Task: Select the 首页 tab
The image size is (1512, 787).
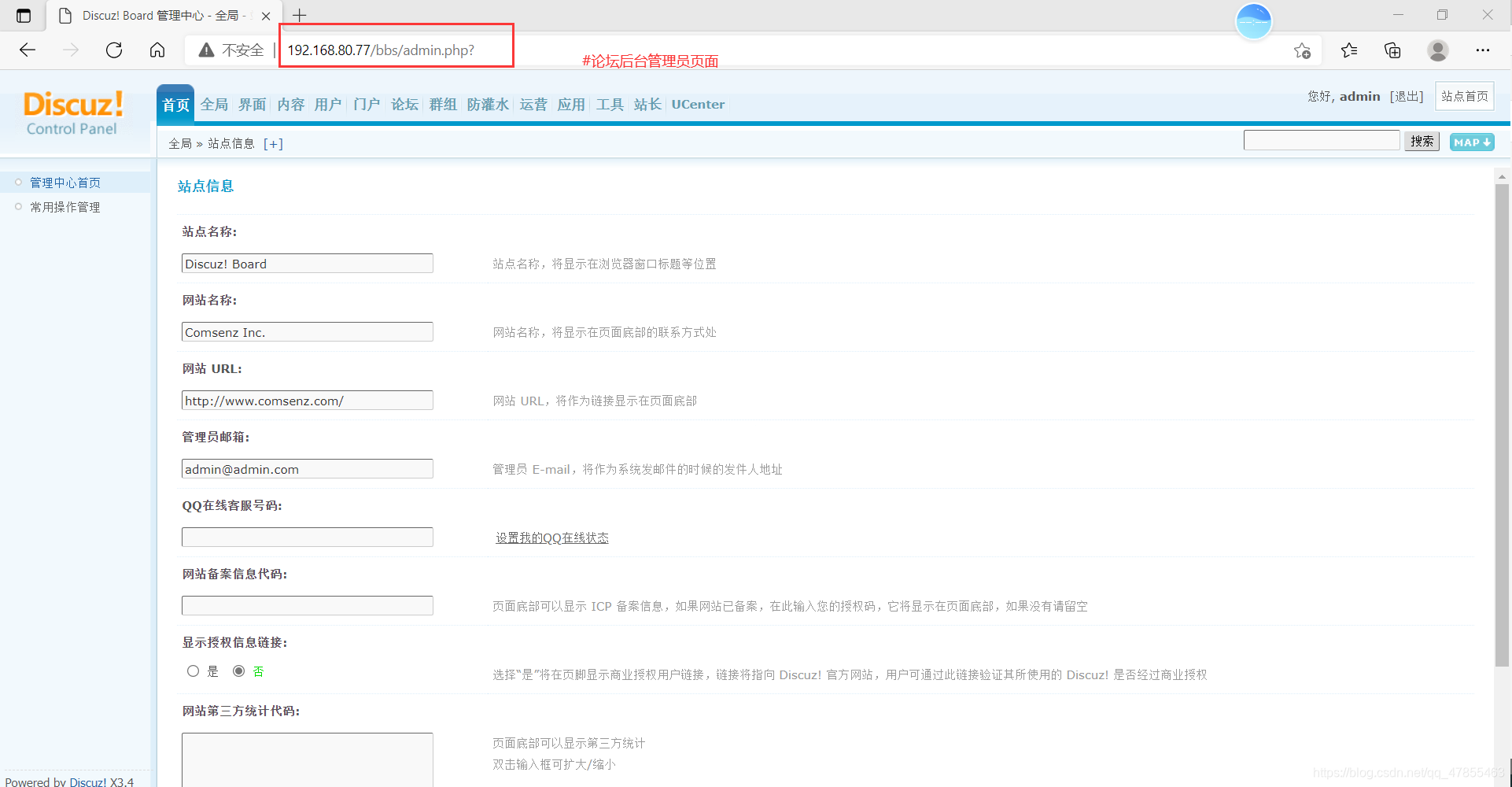Action: [x=175, y=105]
